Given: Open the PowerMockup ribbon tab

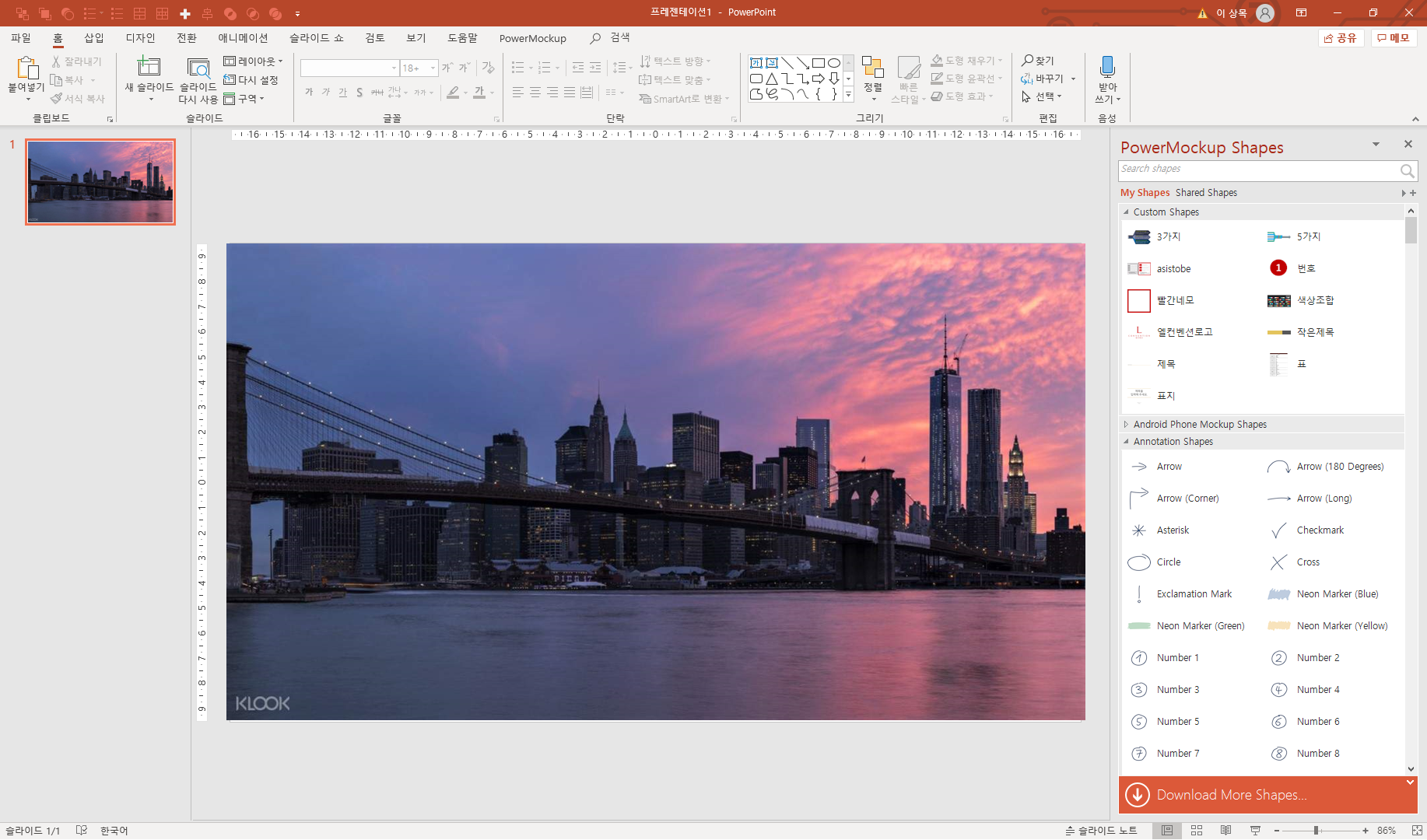Looking at the screenshot, I should (532, 38).
